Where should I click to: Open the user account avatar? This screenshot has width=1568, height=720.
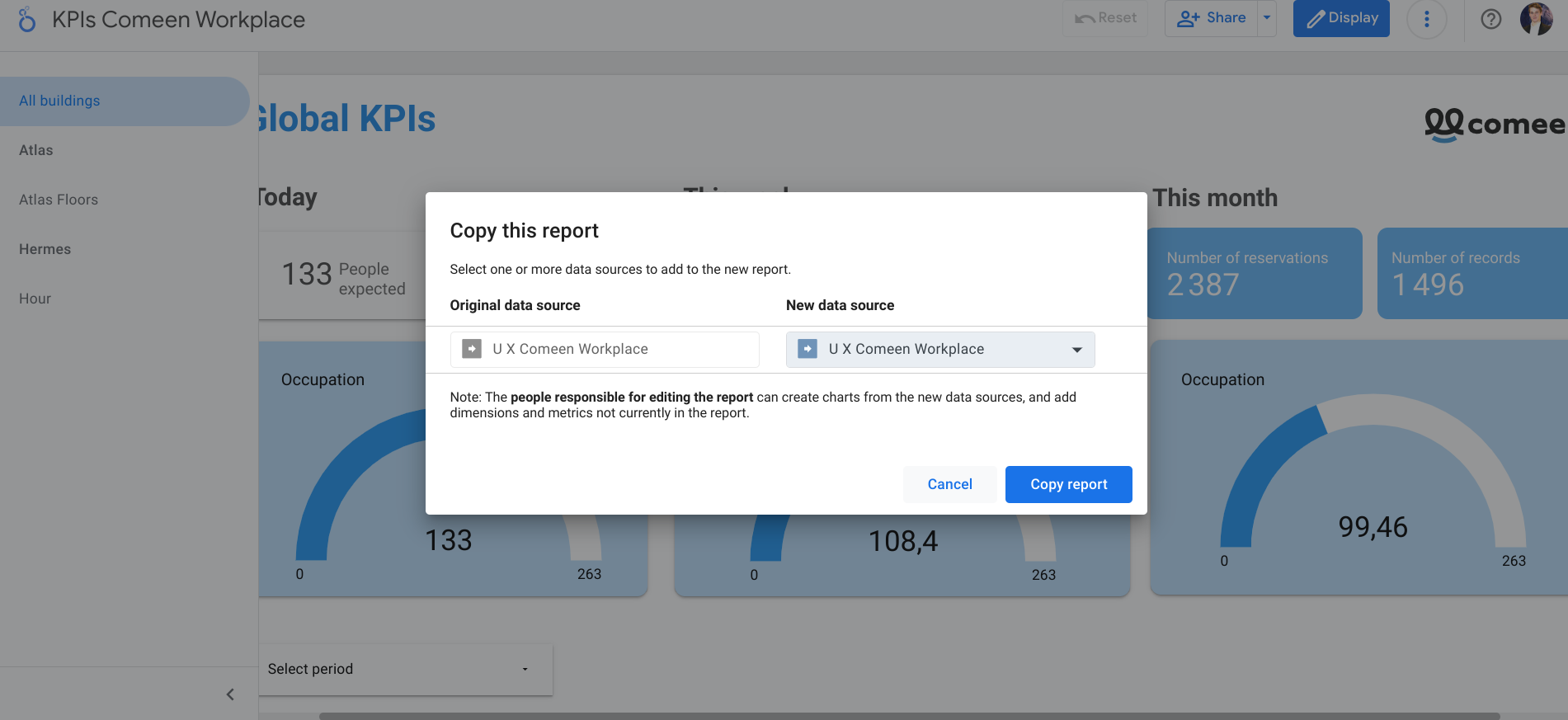click(1536, 18)
